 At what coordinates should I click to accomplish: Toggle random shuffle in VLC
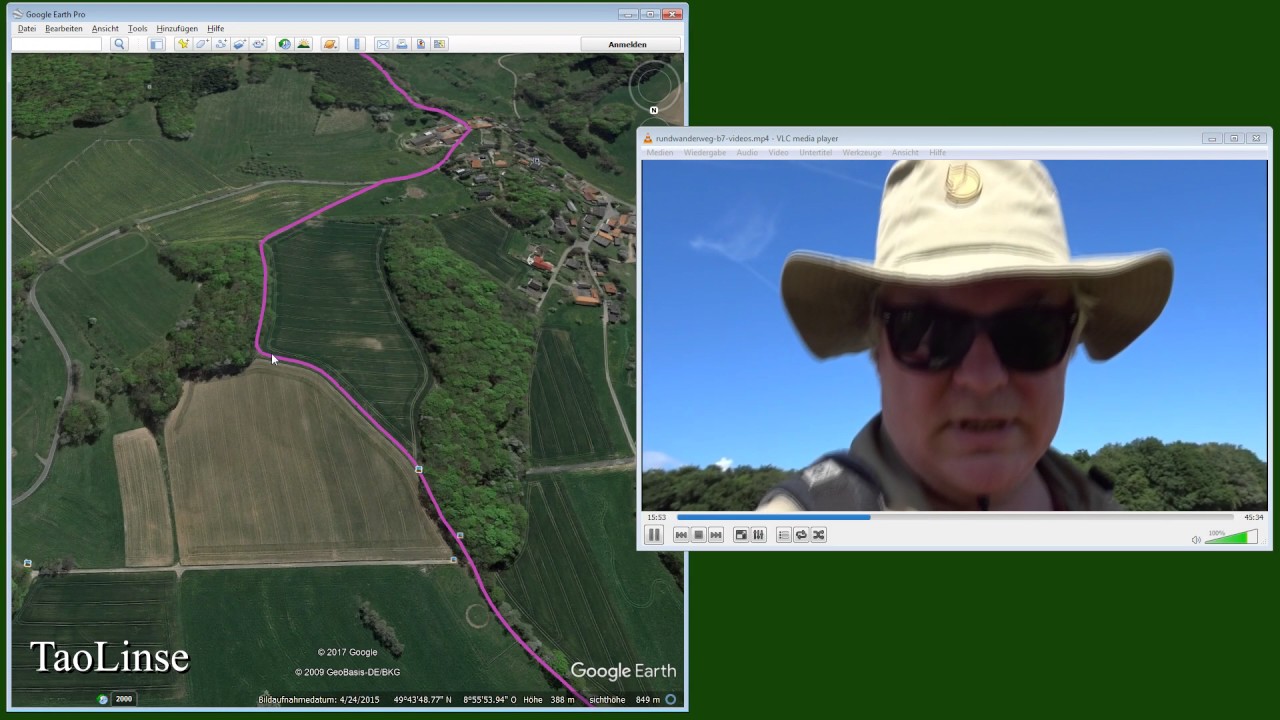pyautogui.click(x=818, y=535)
